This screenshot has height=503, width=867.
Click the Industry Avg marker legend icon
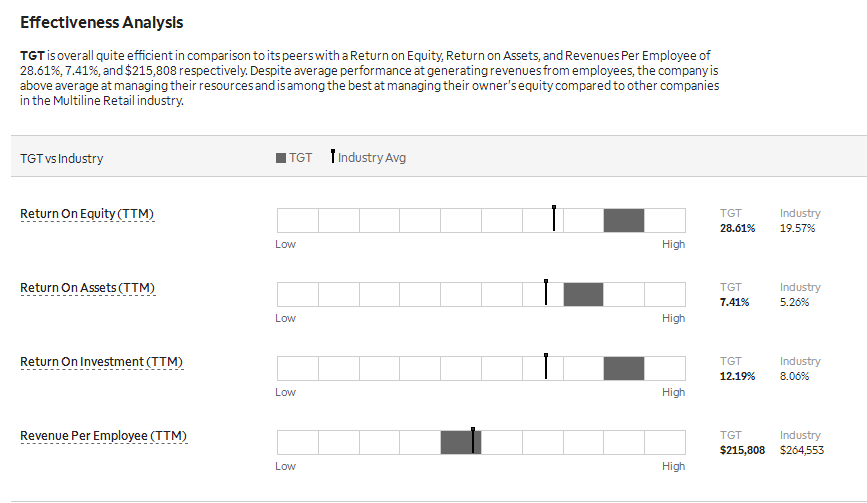coord(333,156)
